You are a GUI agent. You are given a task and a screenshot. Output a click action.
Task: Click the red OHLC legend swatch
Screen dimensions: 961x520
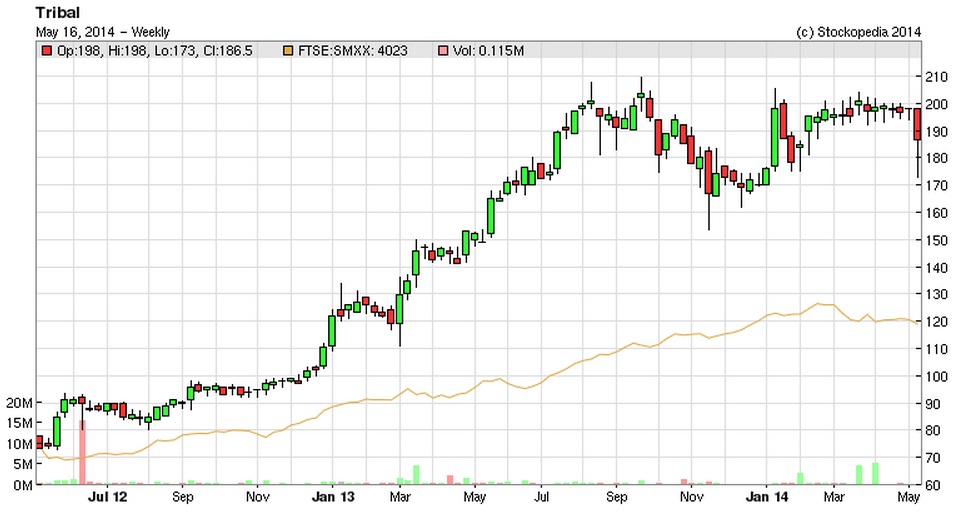coord(47,51)
